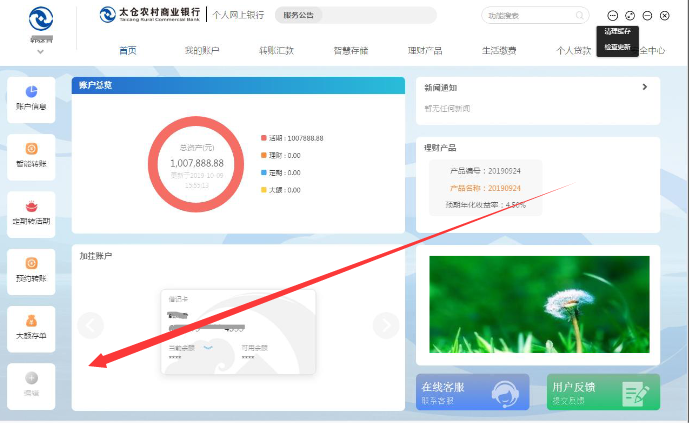Choose 清理缓存 in the dark popup menu
The image size is (689, 423).
(617, 32)
